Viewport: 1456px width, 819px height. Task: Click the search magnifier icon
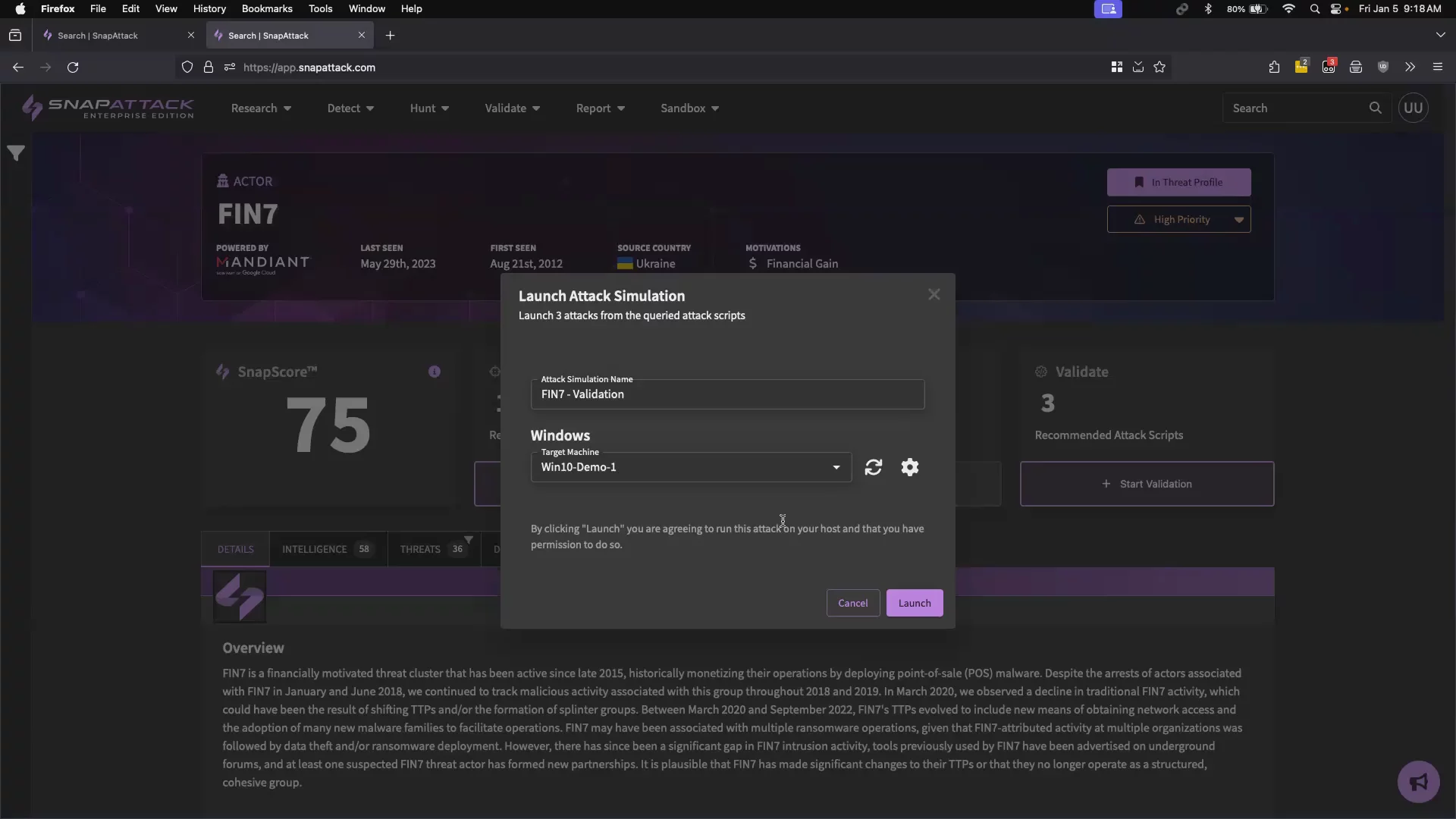coord(1375,108)
